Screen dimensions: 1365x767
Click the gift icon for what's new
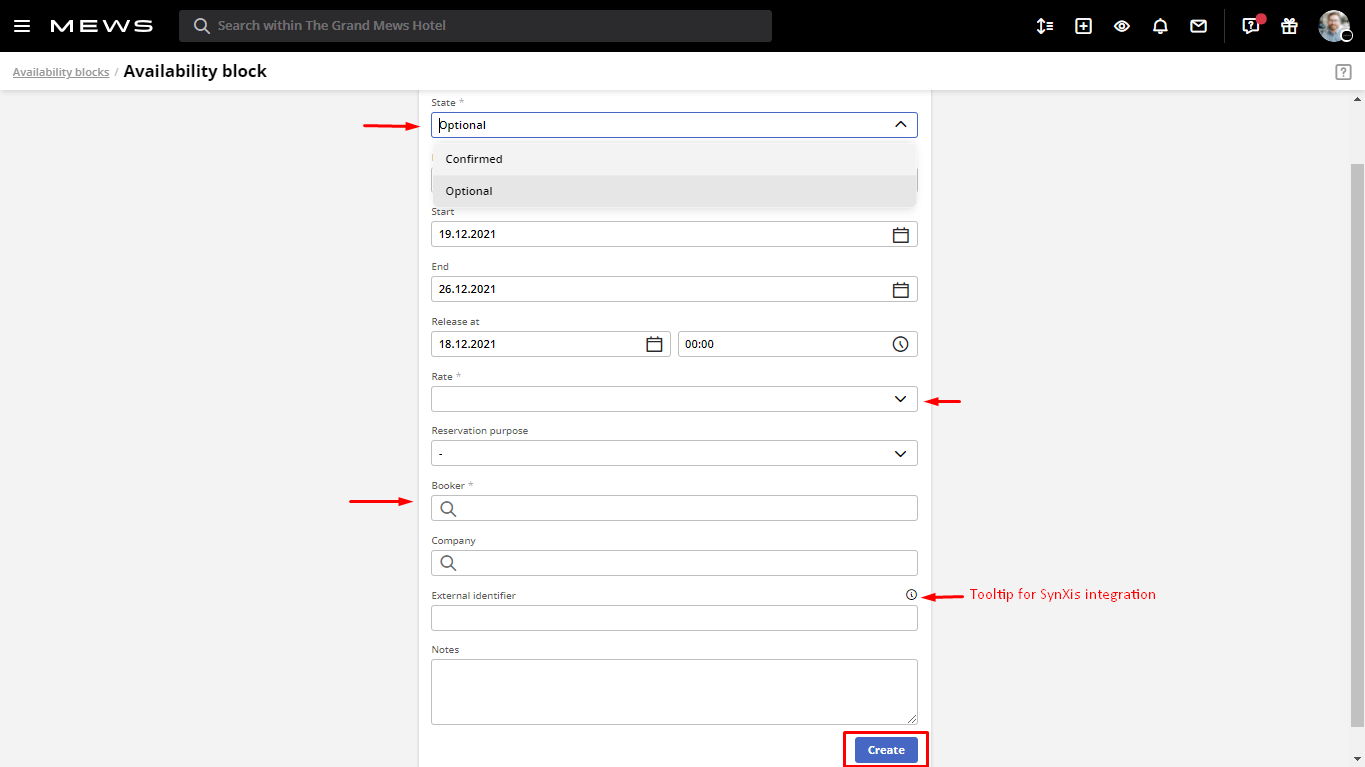tap(1288, 25)
